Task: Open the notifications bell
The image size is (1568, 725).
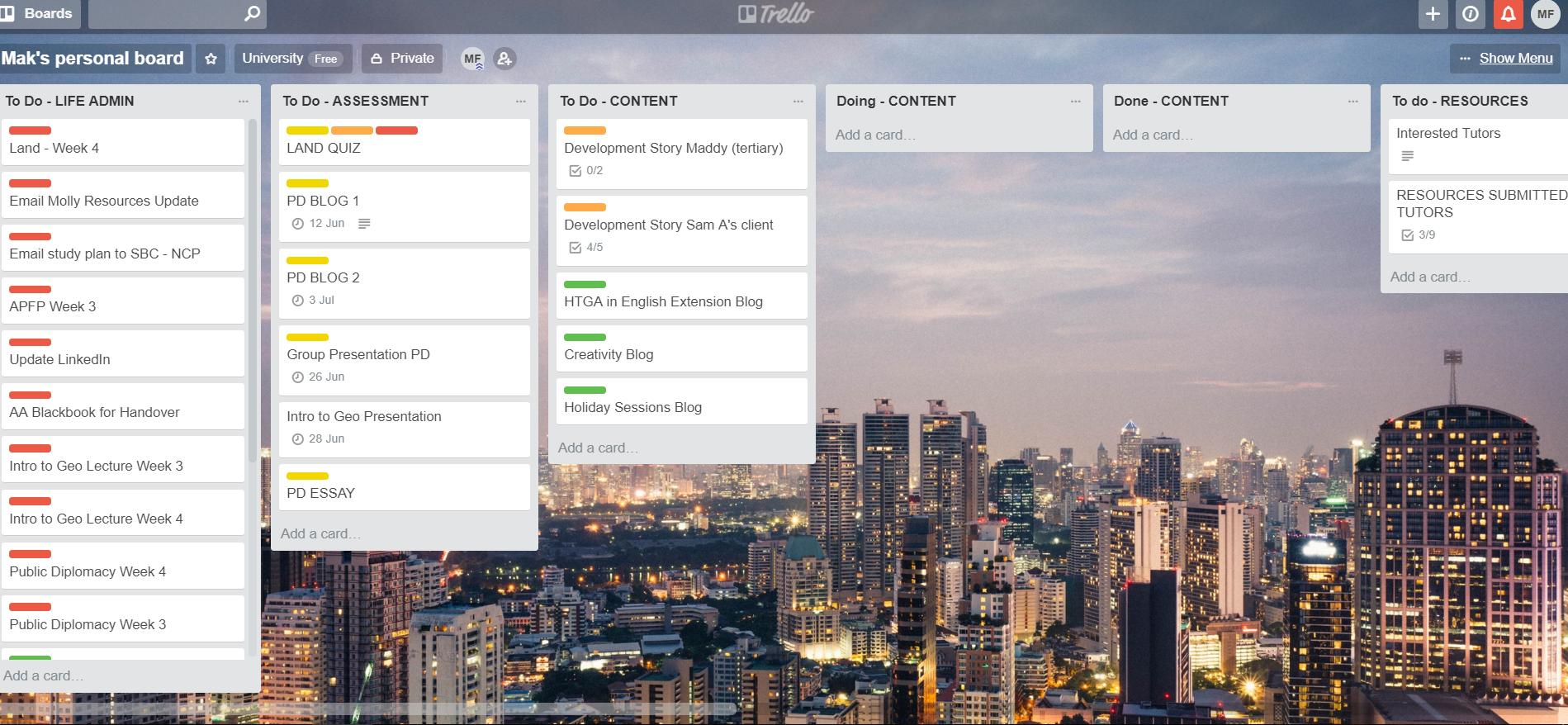Action: pos(1508,14)
